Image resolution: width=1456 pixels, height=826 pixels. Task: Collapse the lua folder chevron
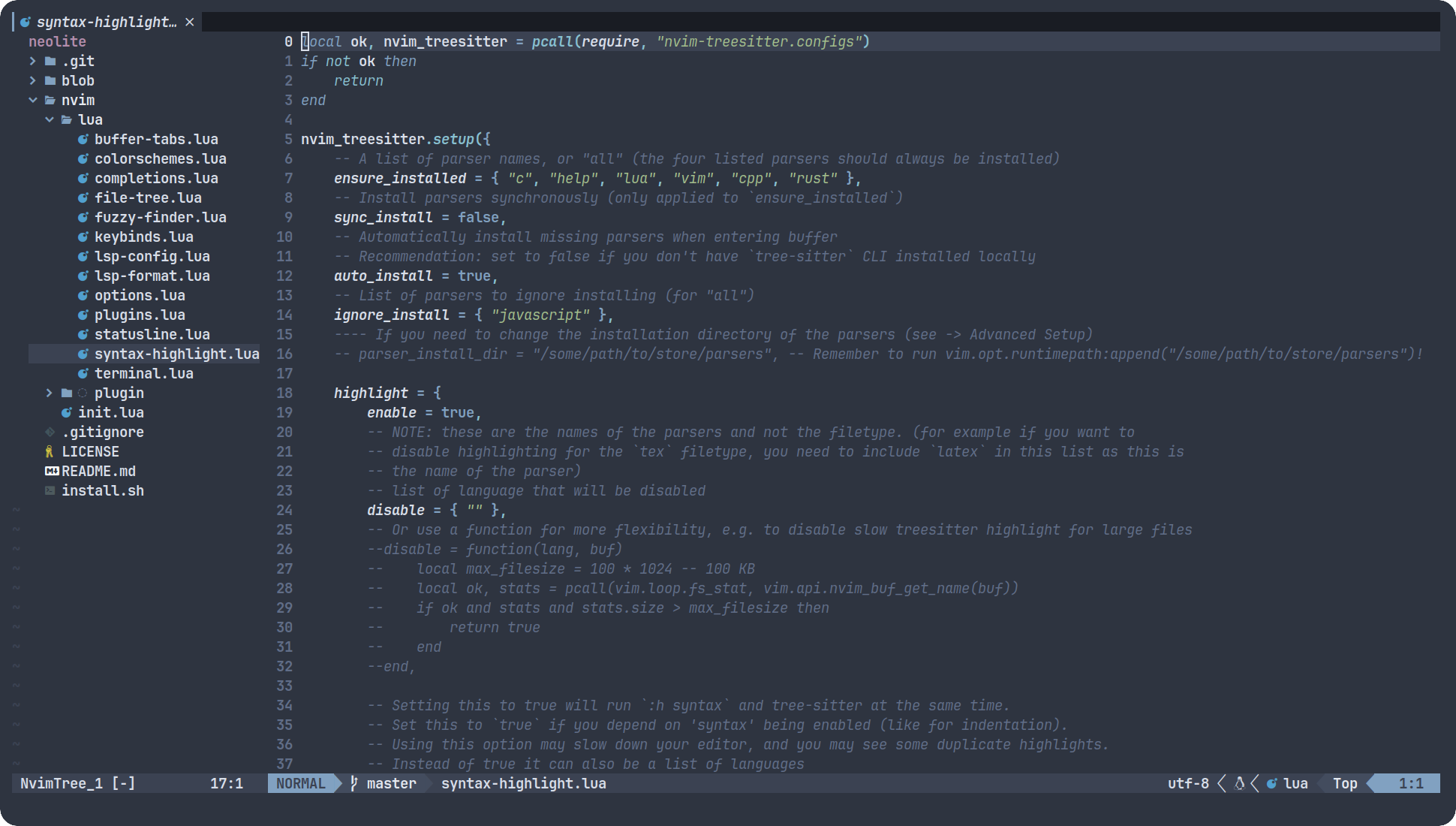pyautogui.click(x=49, y=119)
